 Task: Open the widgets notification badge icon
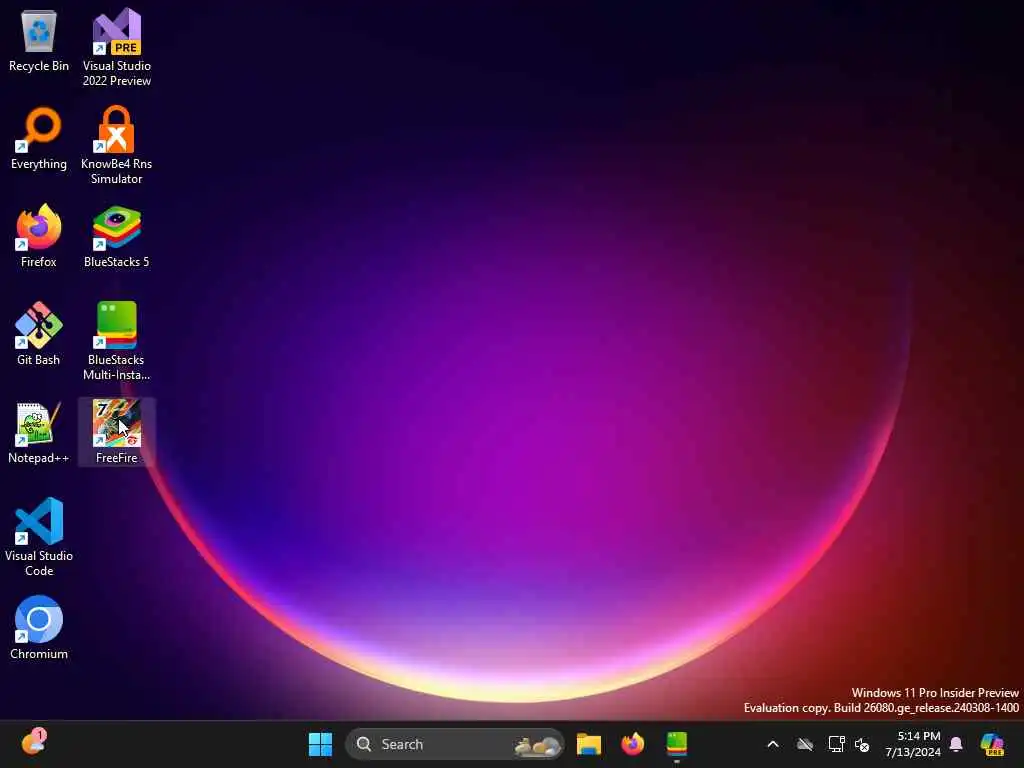pyautogui.click(x=33, y=743)
